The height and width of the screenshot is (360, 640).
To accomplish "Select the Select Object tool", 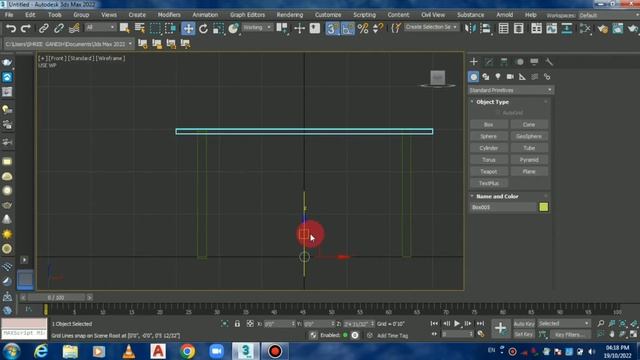I will pos(124,28).
